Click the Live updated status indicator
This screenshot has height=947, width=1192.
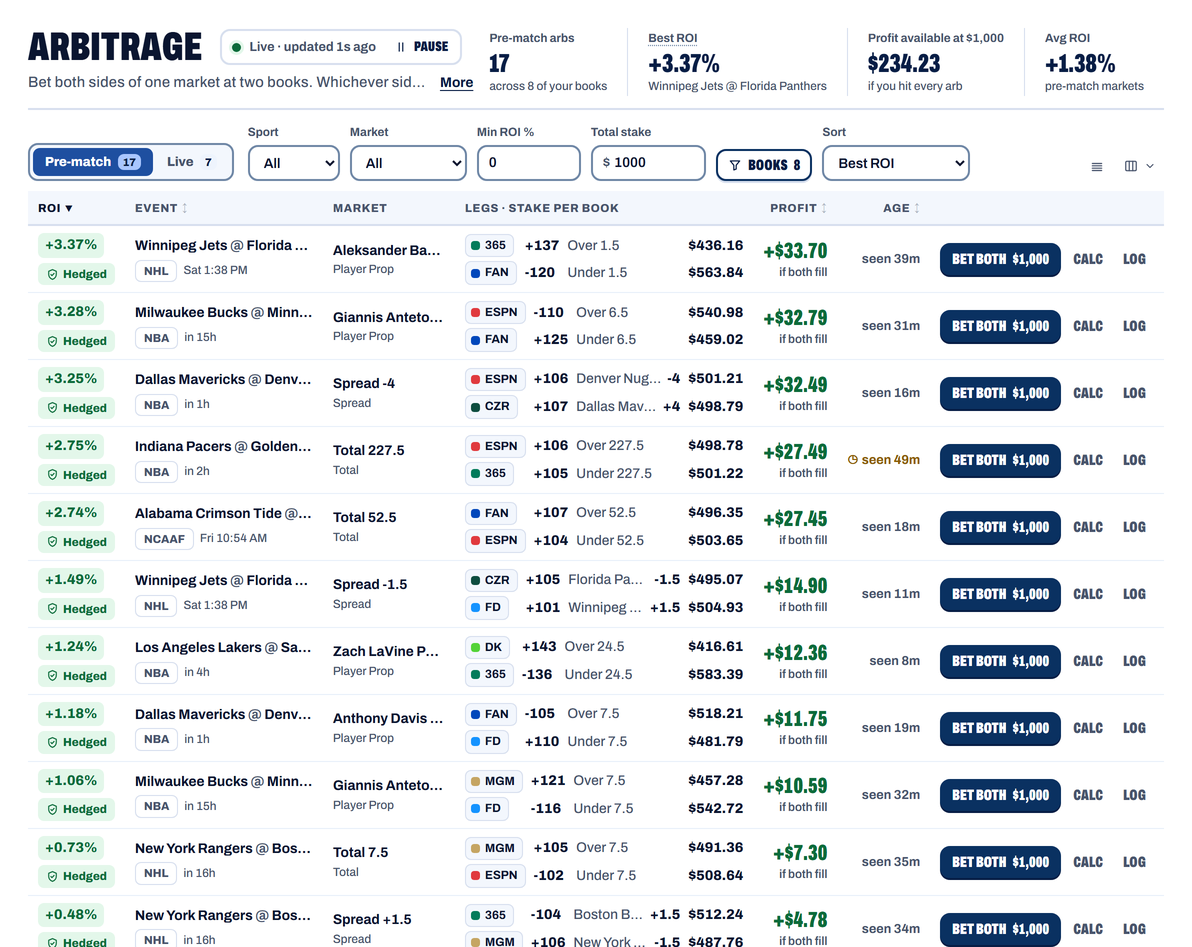pos(303,46)
